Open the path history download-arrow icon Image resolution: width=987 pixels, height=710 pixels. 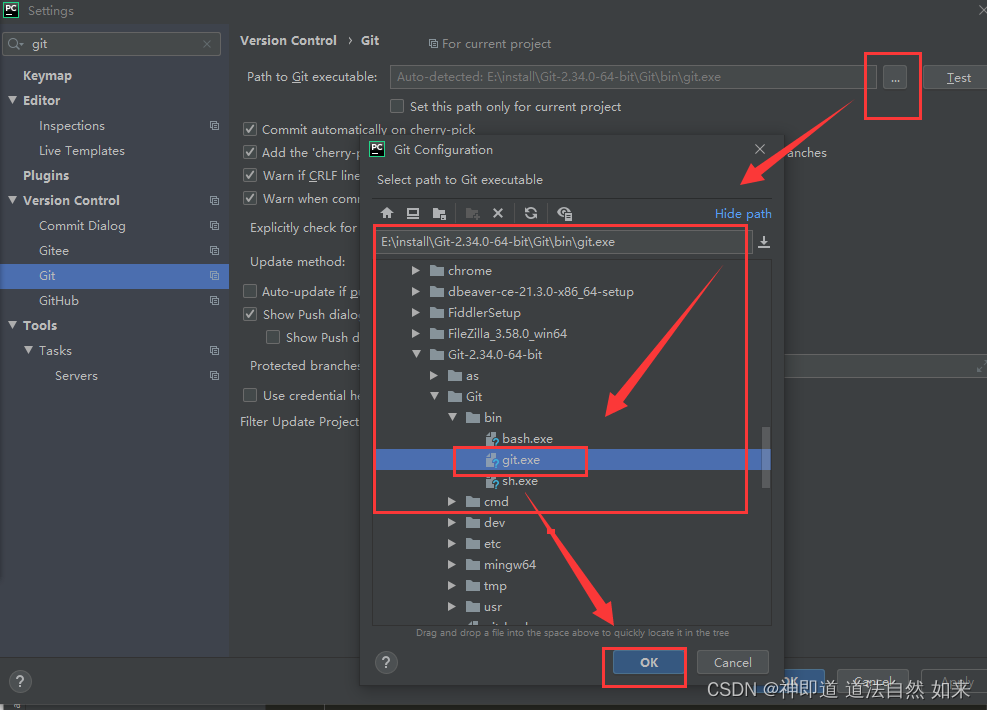click(x=764, y=242)
